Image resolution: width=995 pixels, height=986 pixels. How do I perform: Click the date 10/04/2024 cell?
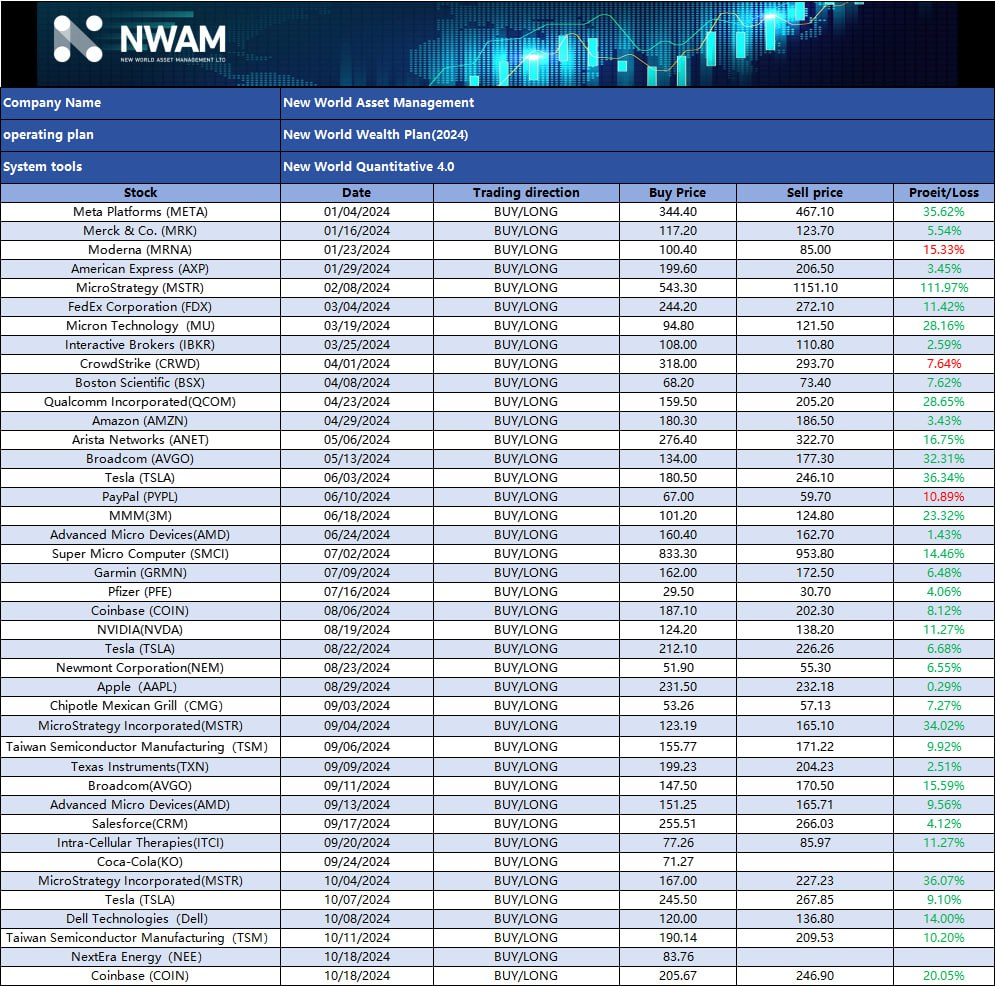(x=357, y=881)
